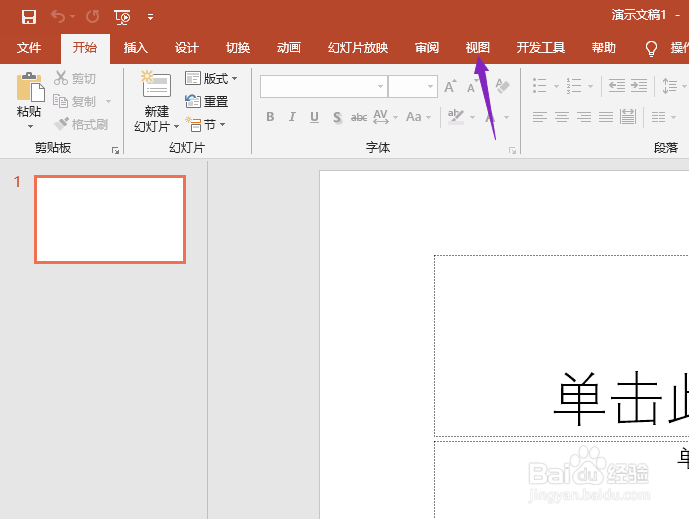
Task: Click the Decrease List Level icon
Action: [x=616, y=85]
